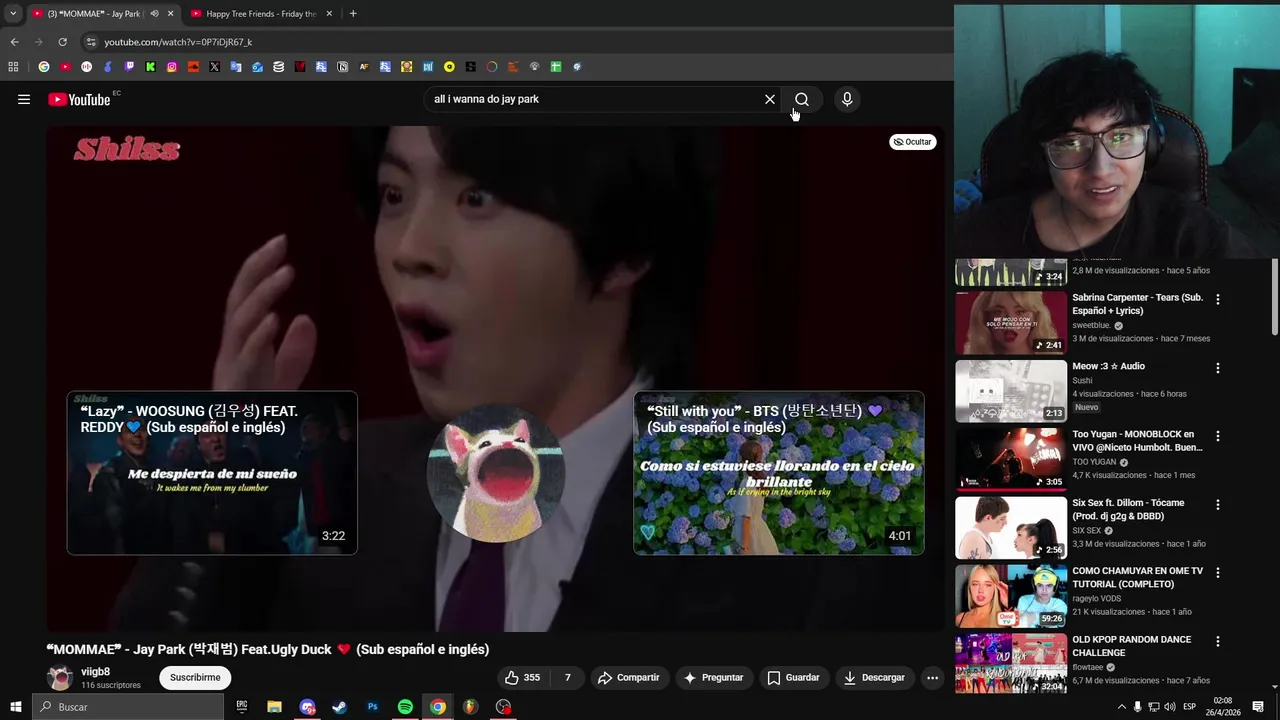Open options for OLD KPOP RANDOM DANCE video
The height and width of the screenshot is (720, 1280).
pos(1217,641)
